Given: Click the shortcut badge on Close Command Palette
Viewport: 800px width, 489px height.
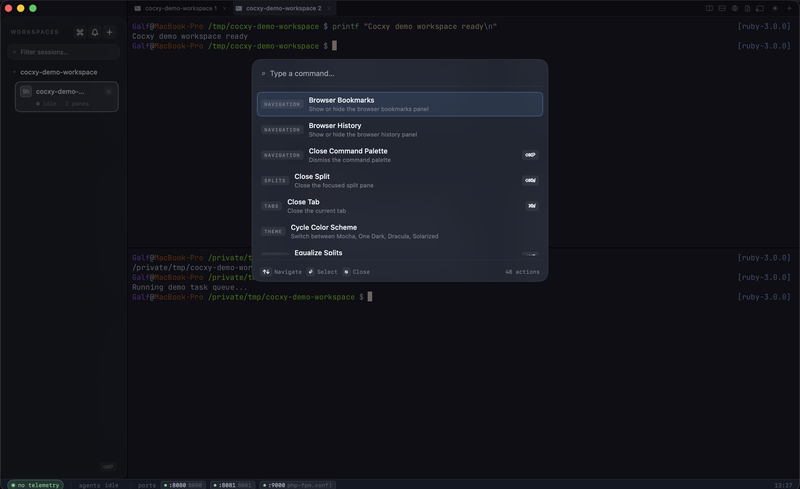Looking at the screenshot, I should 530,155.
